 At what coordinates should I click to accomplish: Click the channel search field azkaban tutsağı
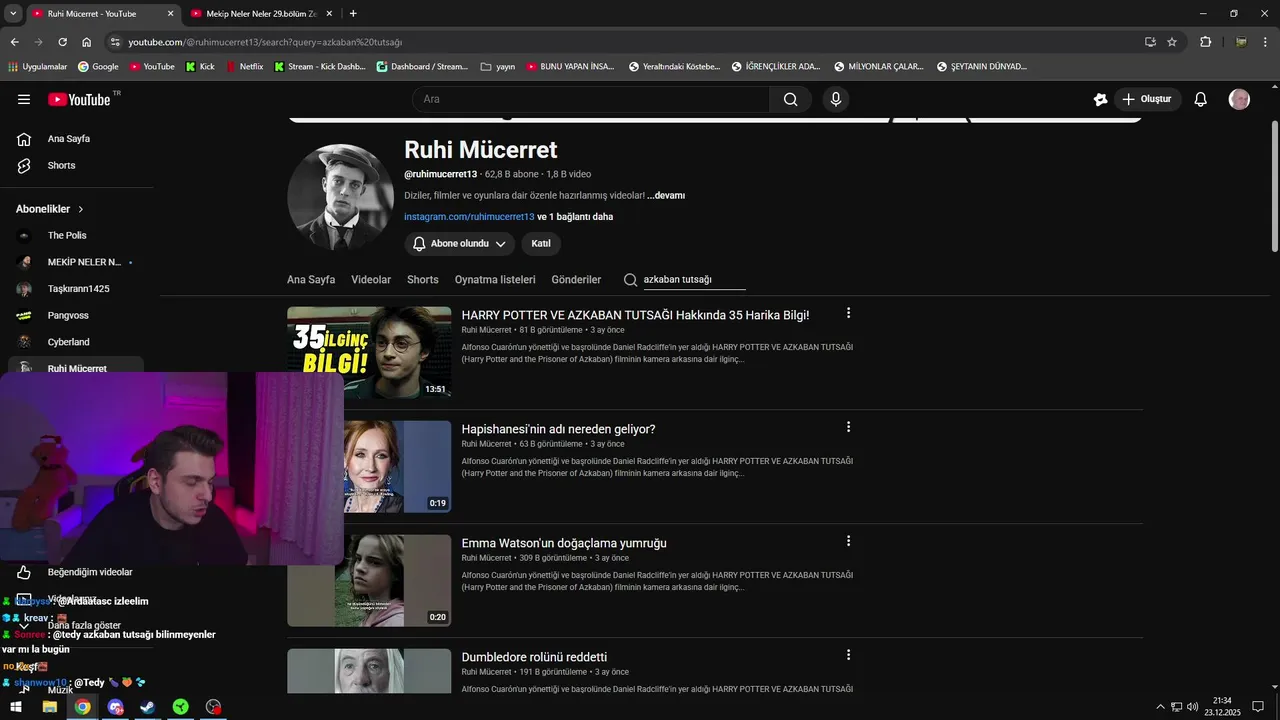click(x=694, y=280)
